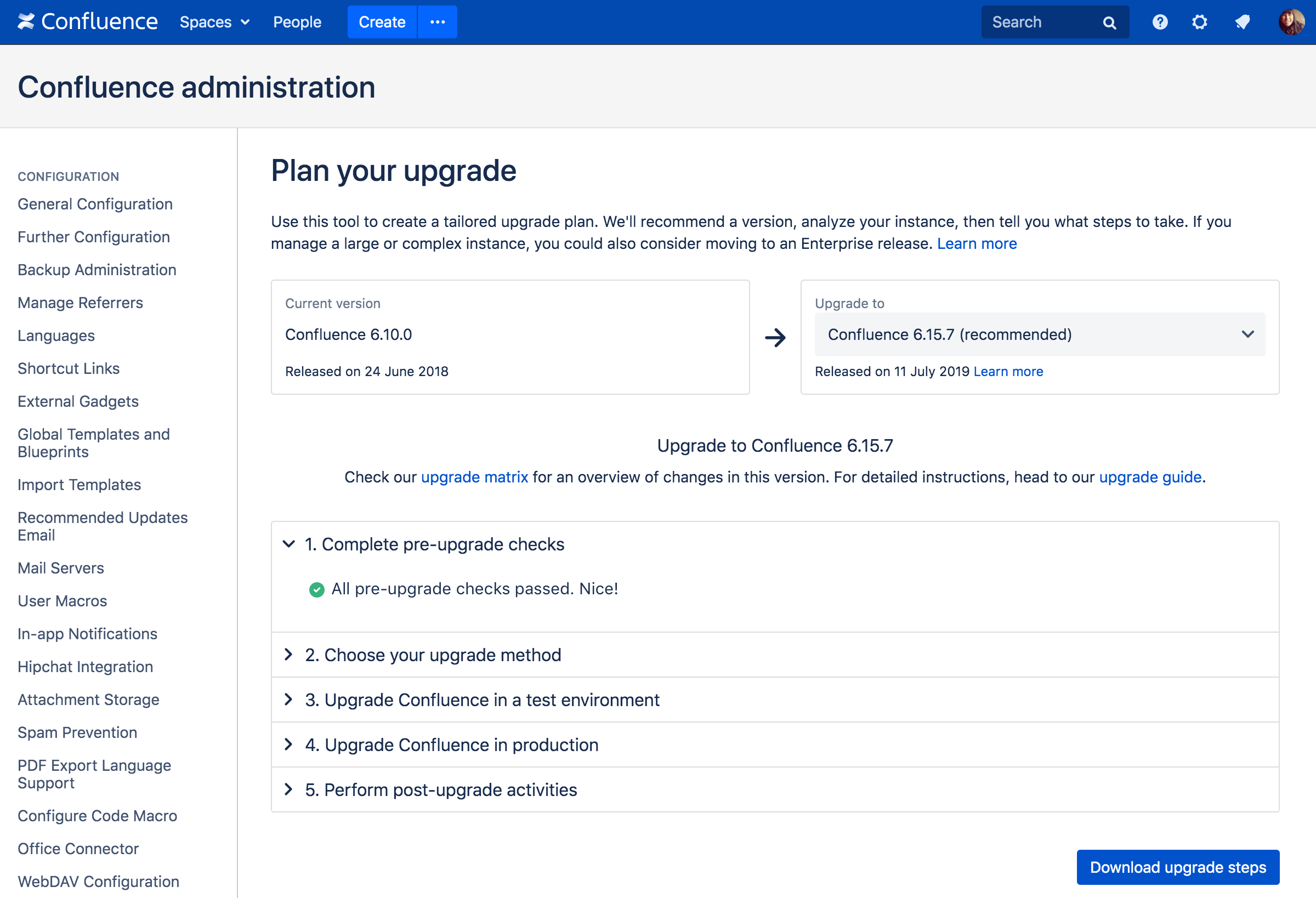Open Backup Administration page
The width and height of the screenshot is (1316, 898).
click(x=97, y=269)
